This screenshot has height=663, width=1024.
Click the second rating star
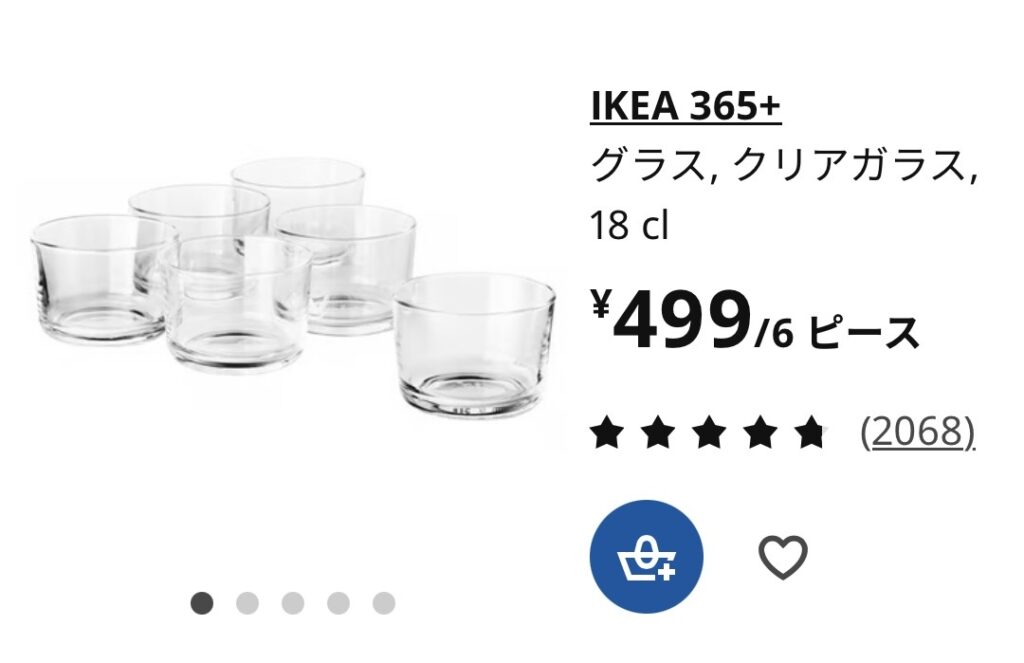pos(656,433)
